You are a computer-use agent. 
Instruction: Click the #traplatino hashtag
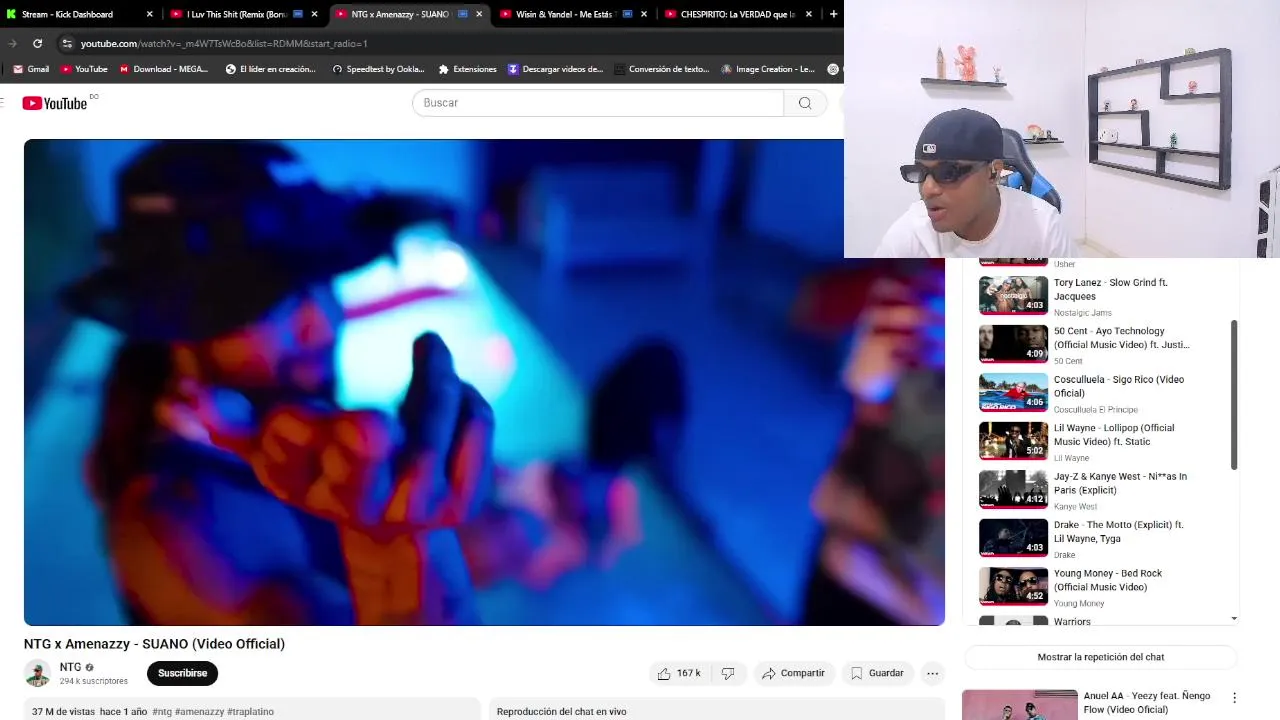(x=250, y=712)
